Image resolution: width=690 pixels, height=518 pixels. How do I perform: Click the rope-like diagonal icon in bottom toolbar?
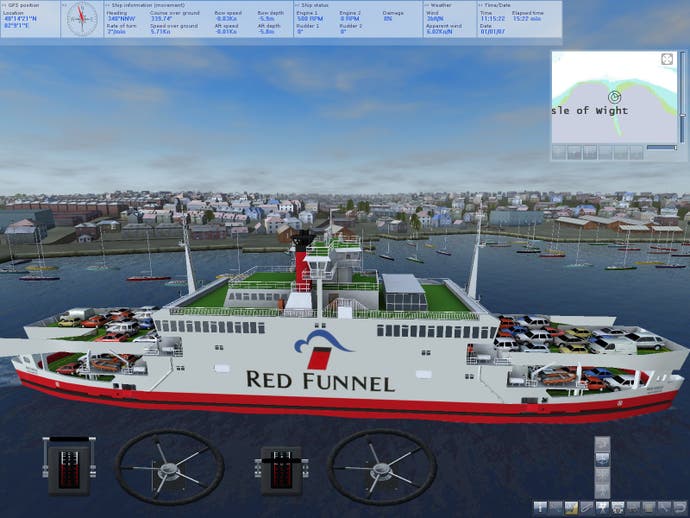(587, 507)
